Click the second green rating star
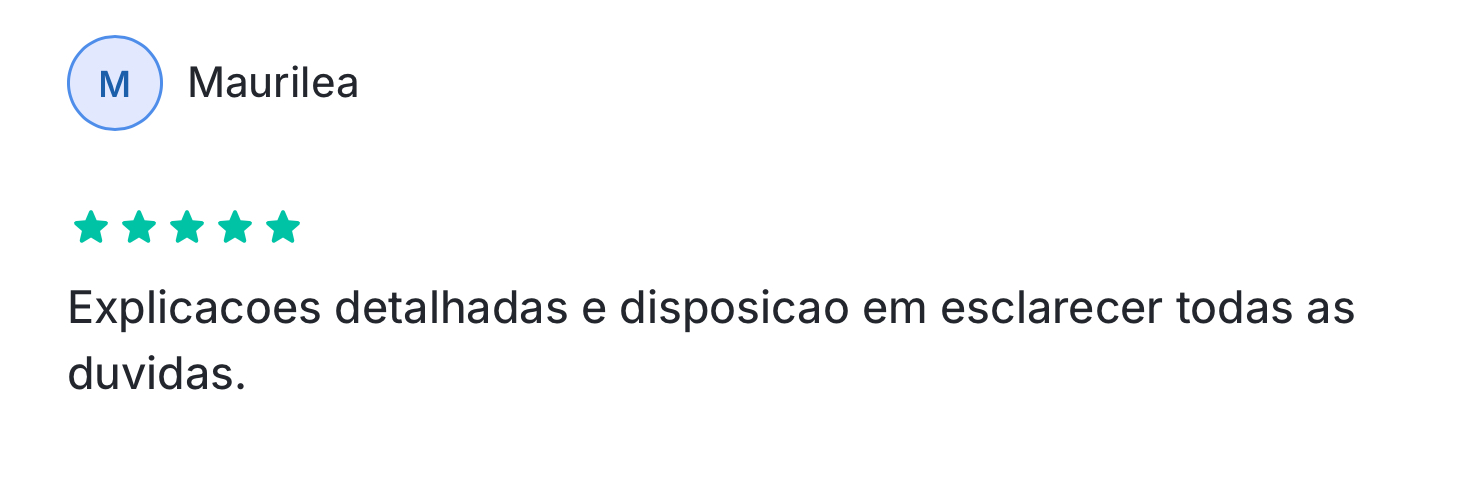The width and height of the screenshot is (1464, 491). coord(139,228)
